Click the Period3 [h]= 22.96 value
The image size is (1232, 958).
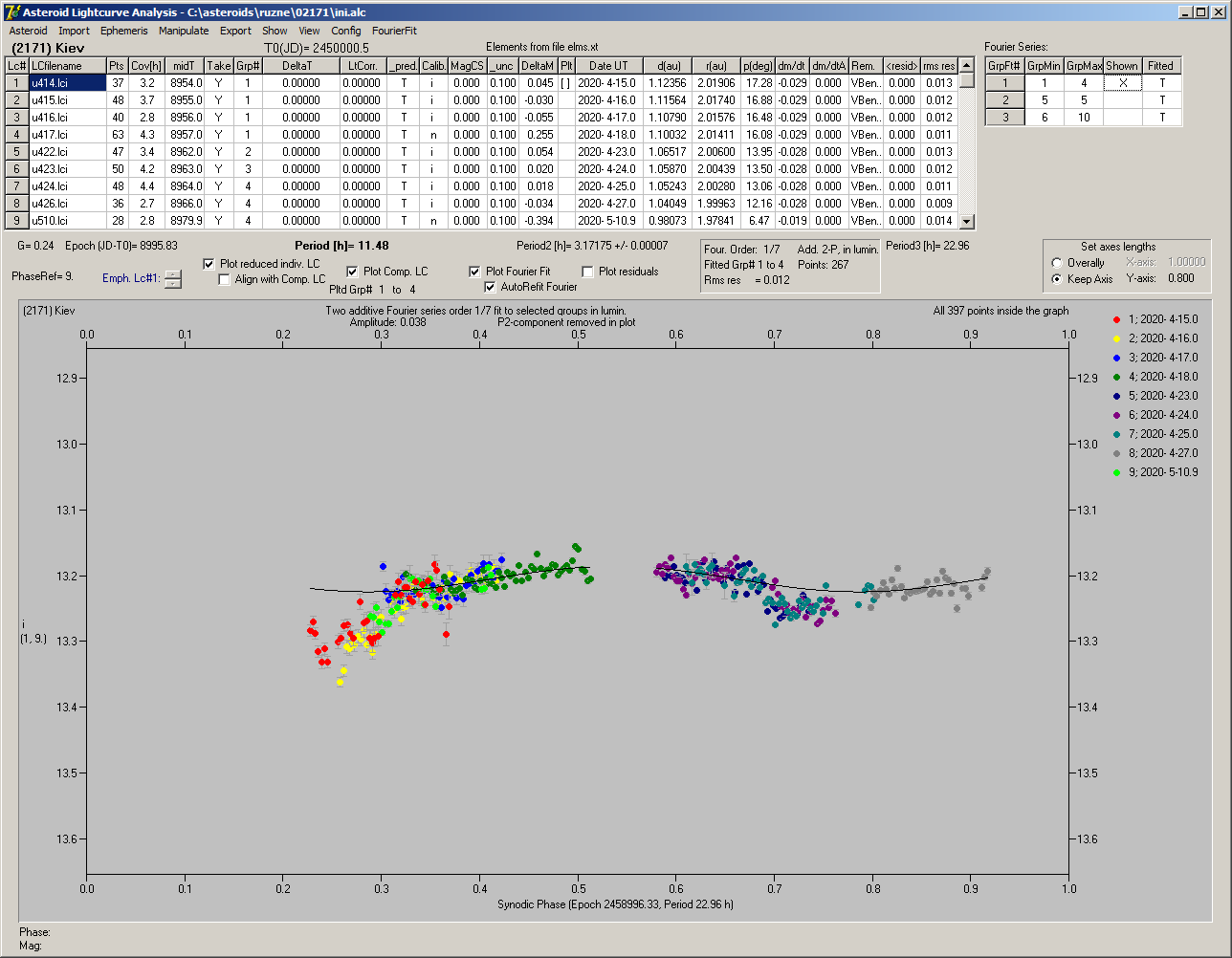coord(928,246)
